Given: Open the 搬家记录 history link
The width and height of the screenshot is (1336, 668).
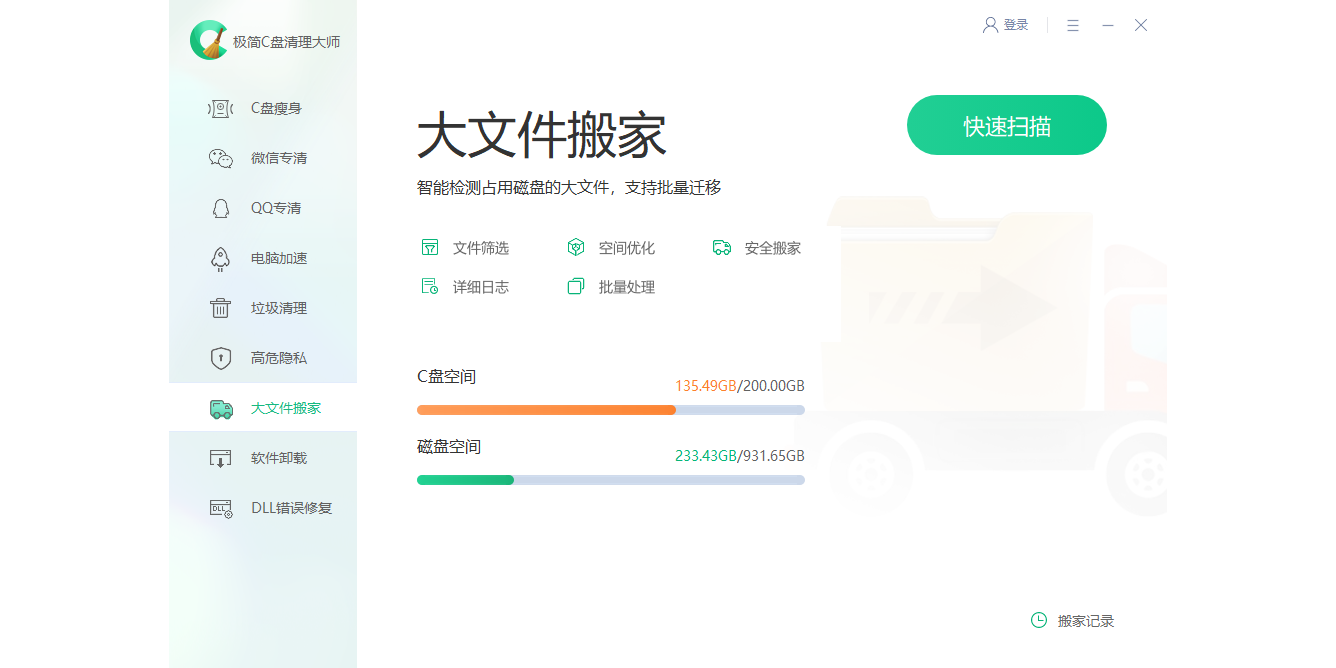Looking at the screenshot, I should pyautogui.click(x=1086, y=621).
